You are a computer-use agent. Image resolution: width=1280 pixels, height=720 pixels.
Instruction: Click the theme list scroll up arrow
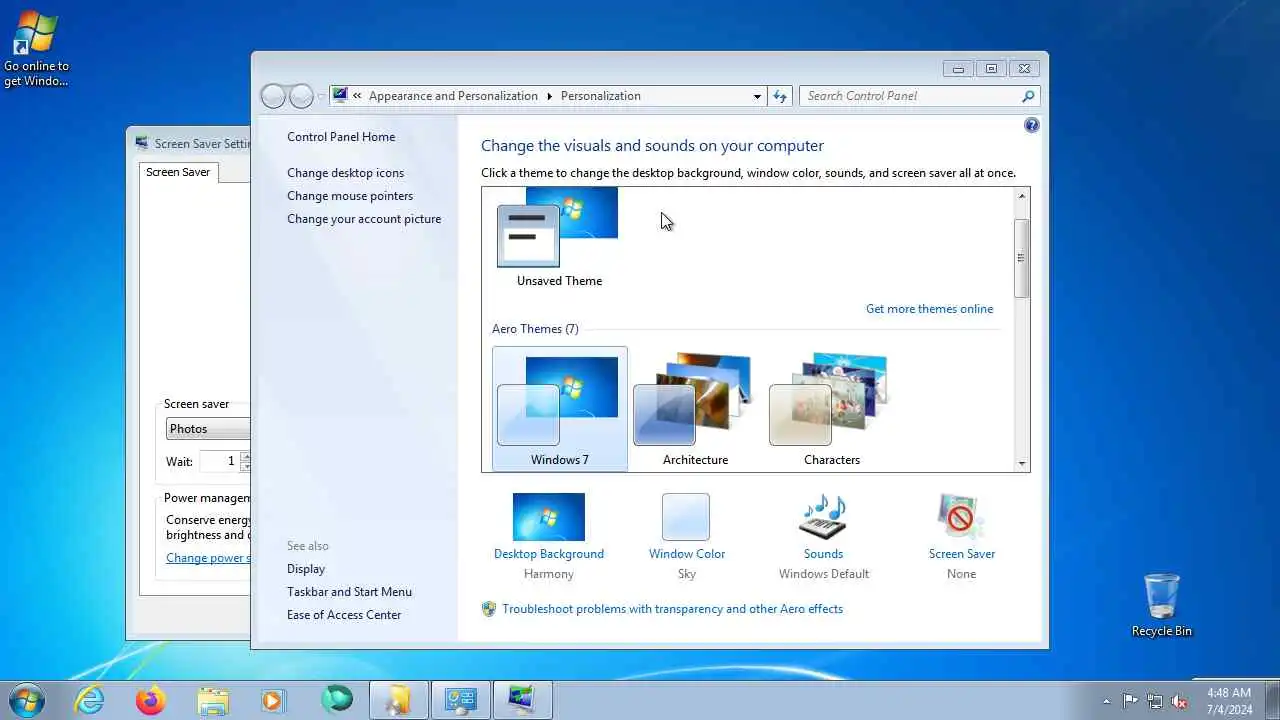pos(1021,196)
